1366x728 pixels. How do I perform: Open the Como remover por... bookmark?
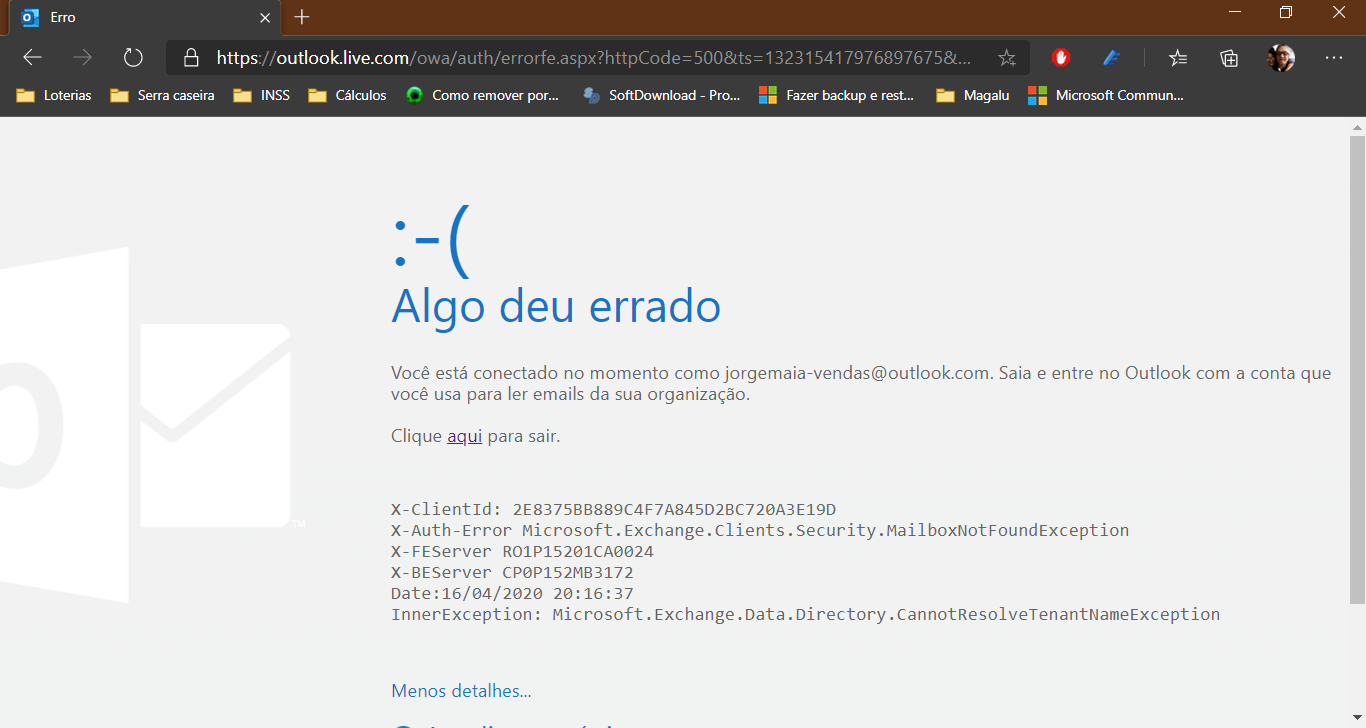click(482, 96)
